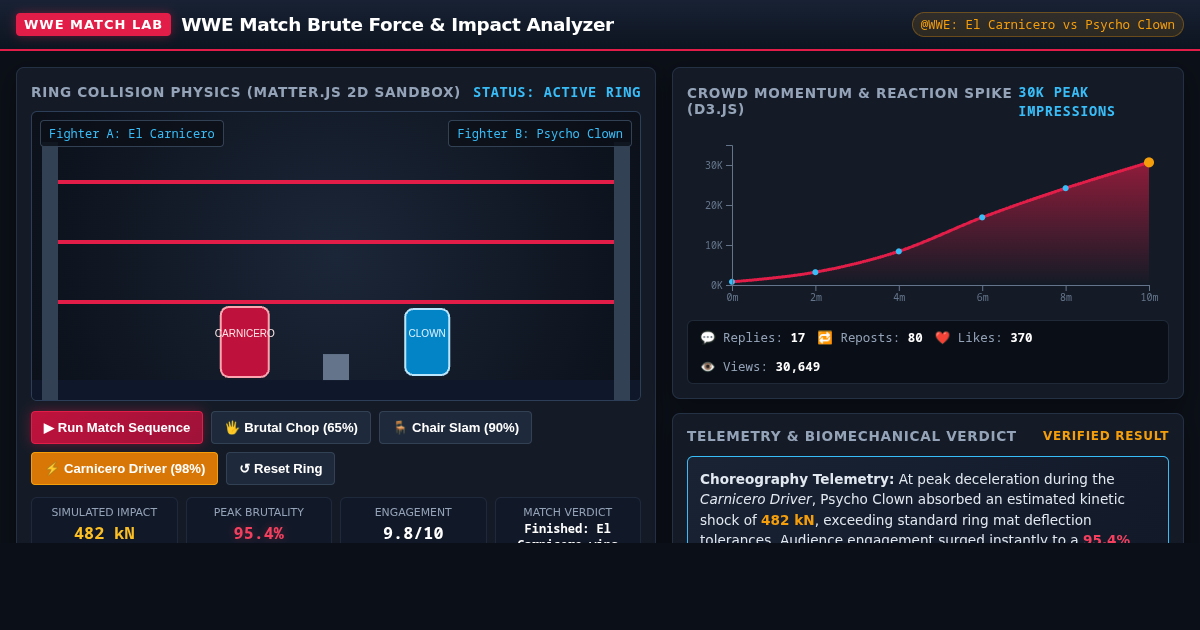Click the red heart Likes icon
The height and width of the screenshot is (630, 1200).
(x=942, y=338)
